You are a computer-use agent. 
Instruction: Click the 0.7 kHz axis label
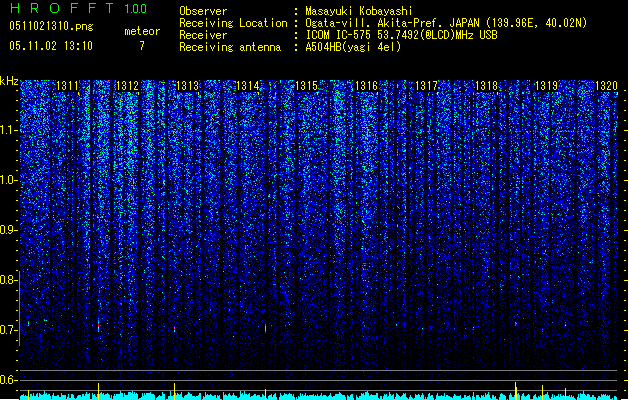pyautogui.click(x=8, y=330)
